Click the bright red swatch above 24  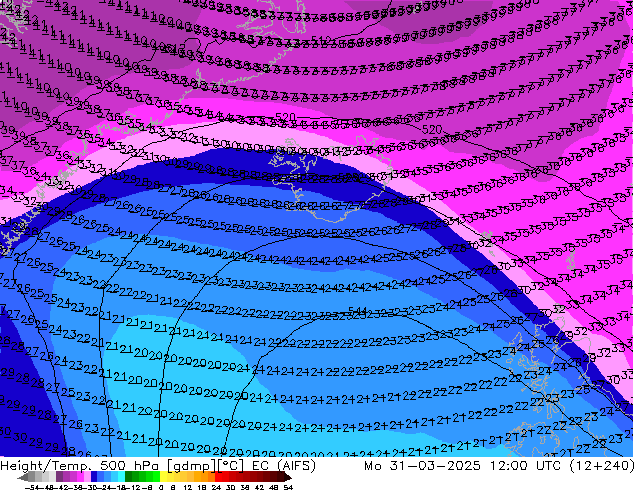pos(218,478)
